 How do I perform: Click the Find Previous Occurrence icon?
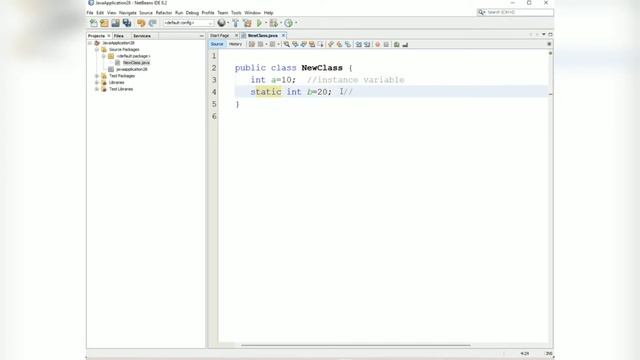295,44
